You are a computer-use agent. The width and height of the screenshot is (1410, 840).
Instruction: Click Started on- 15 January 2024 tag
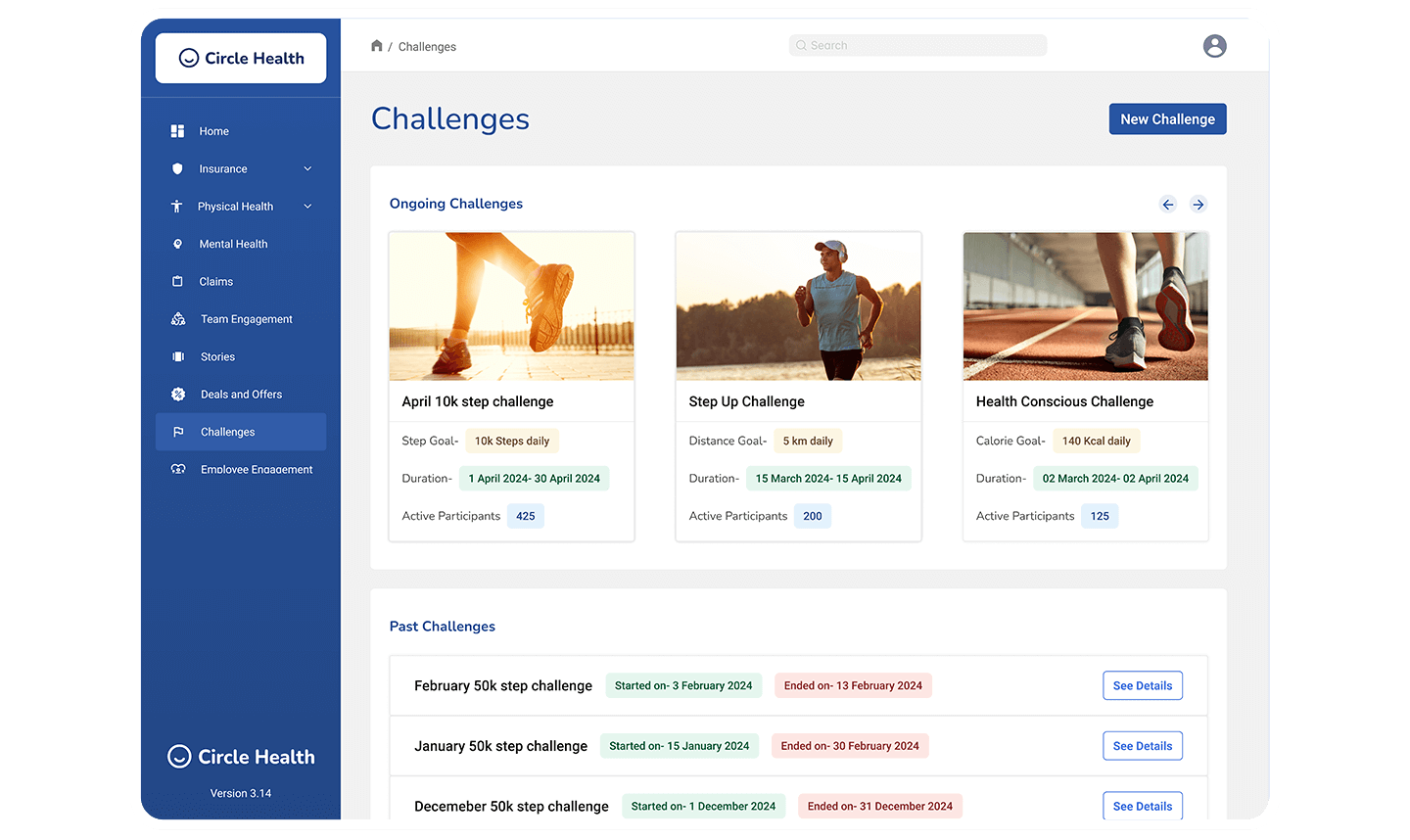coord(680,746)
